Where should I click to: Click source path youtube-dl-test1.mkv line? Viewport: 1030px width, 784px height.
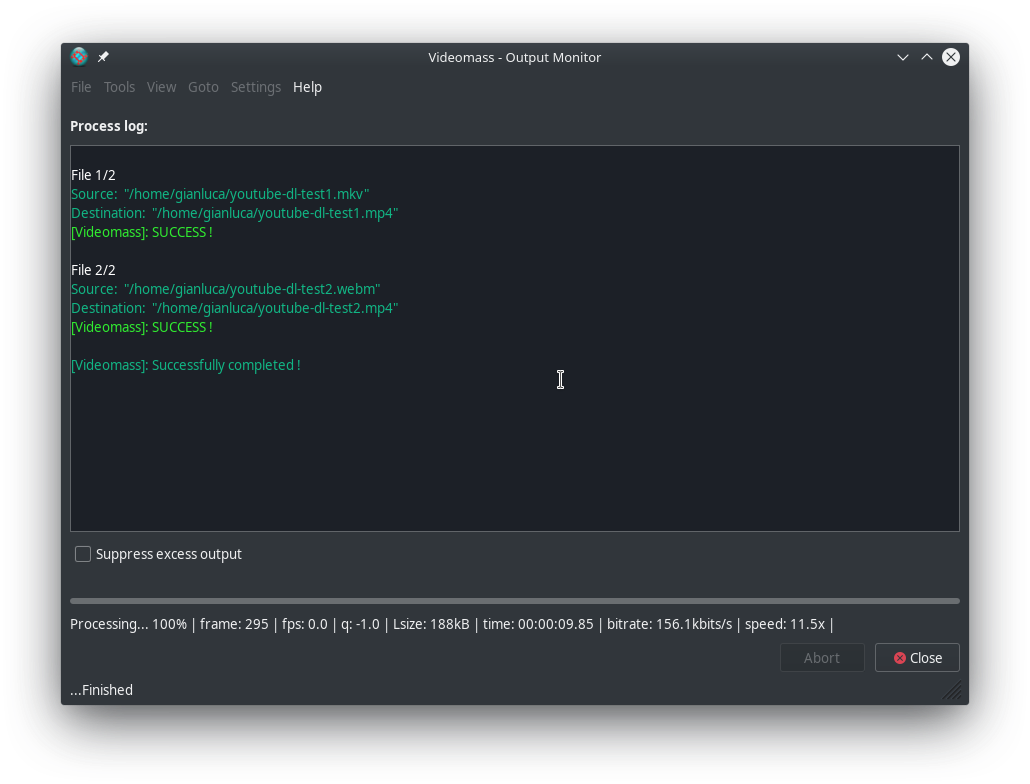tap(220, 194)
